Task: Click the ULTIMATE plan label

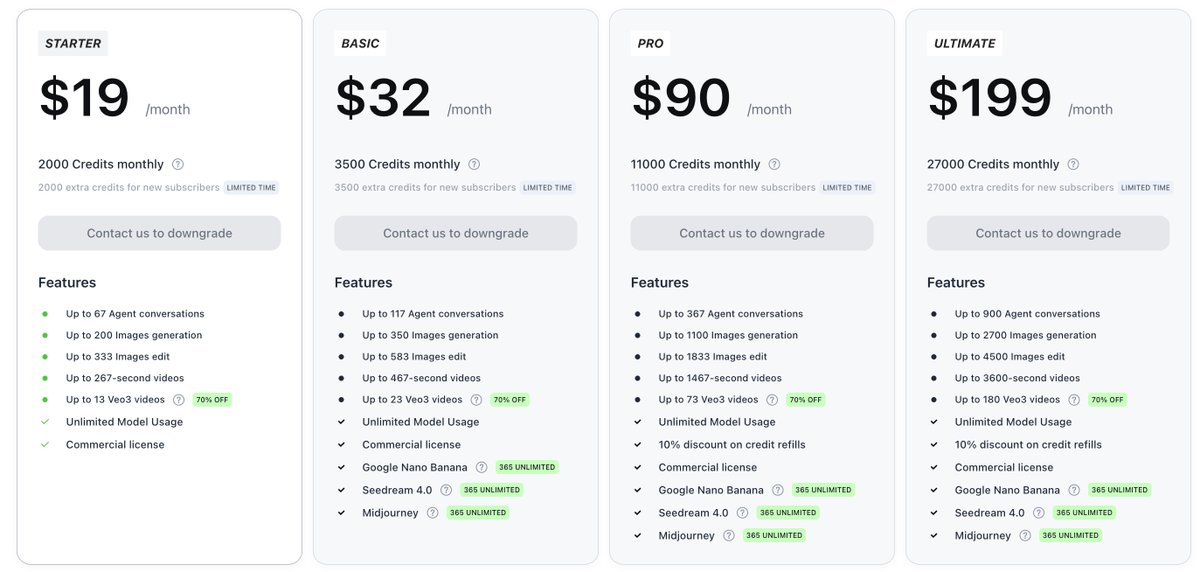Action: point(965,43)
